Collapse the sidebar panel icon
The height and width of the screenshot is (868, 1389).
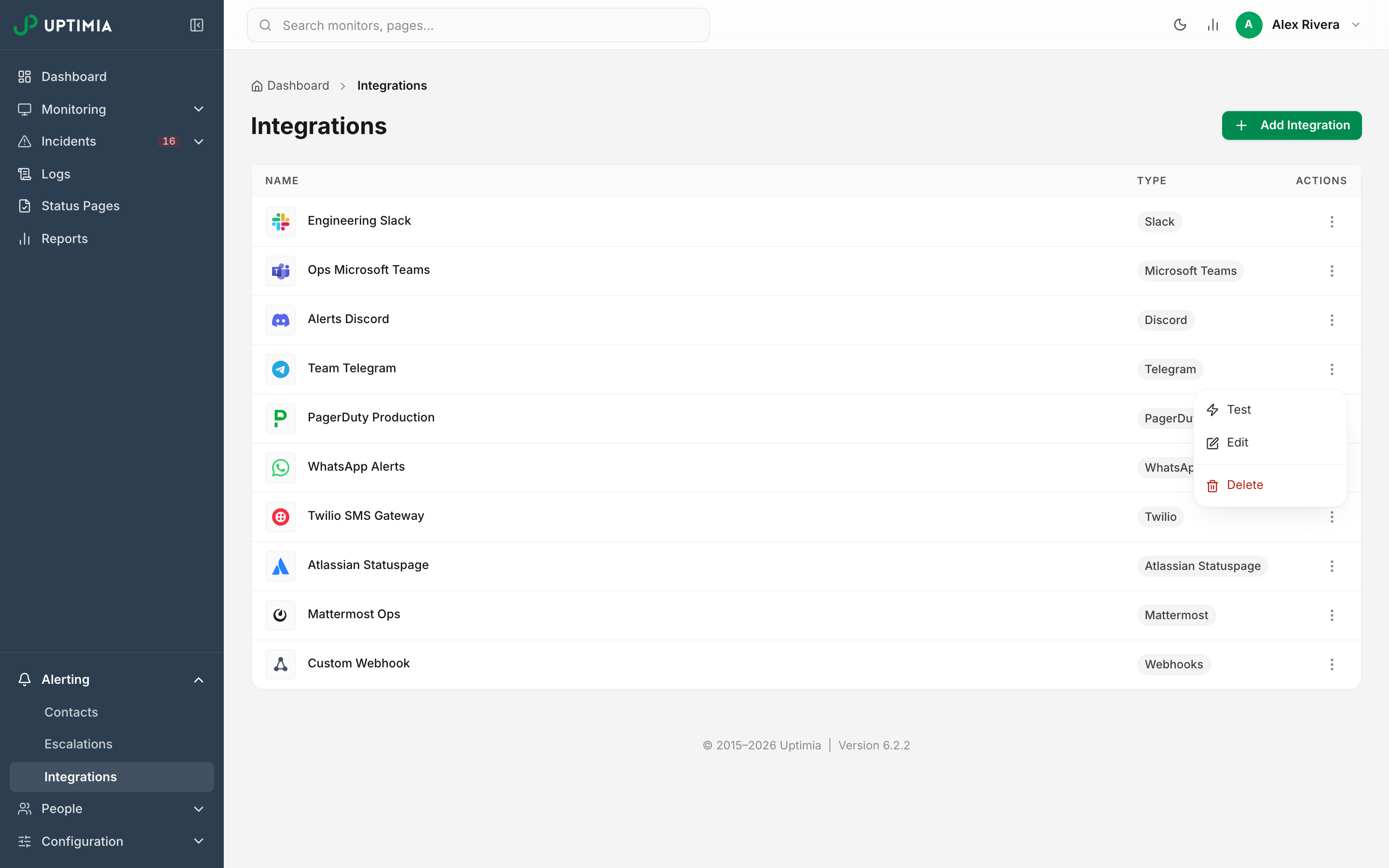pyautogui.click(x=196, y=25)
